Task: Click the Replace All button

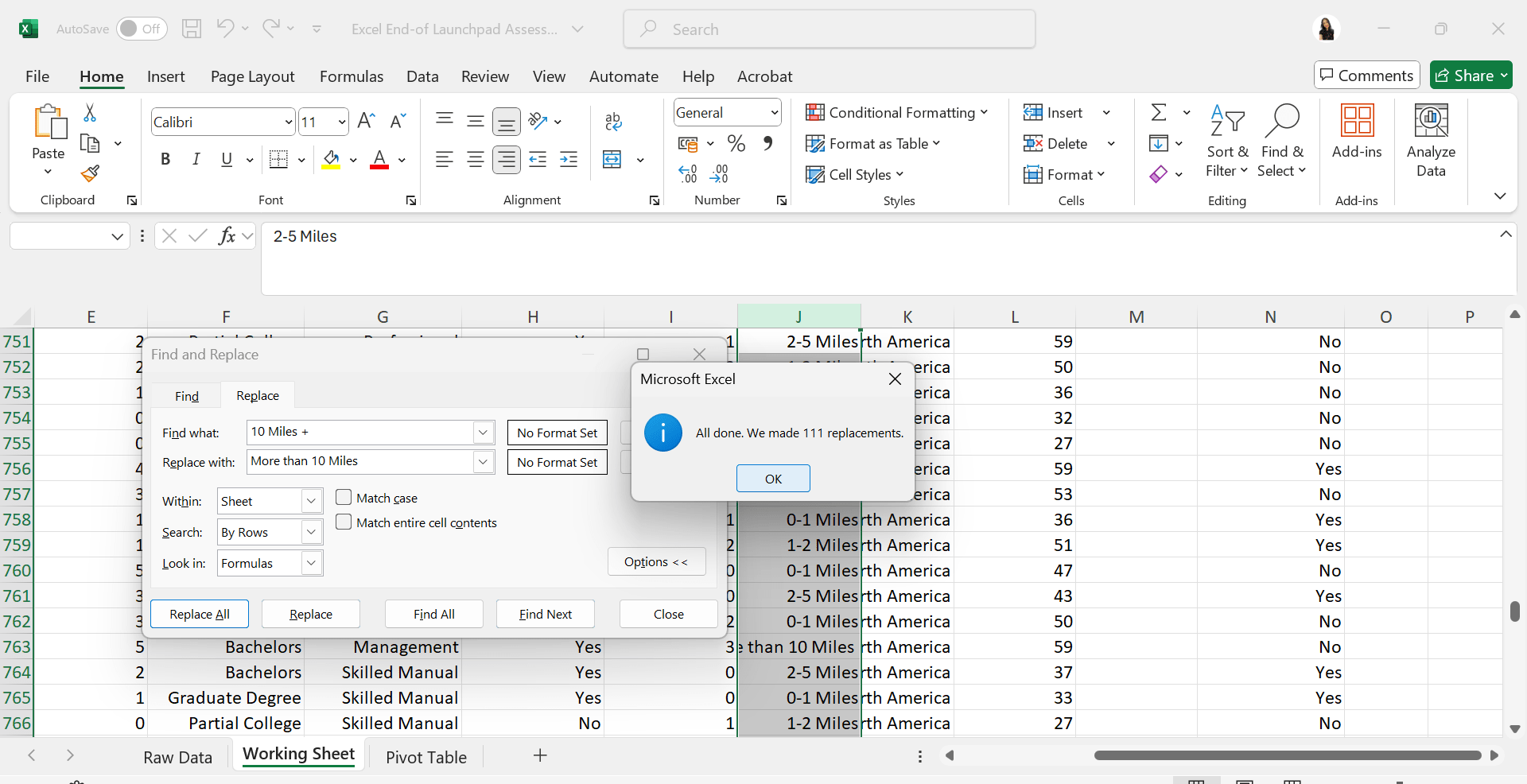Action: [x=200, y=614]
